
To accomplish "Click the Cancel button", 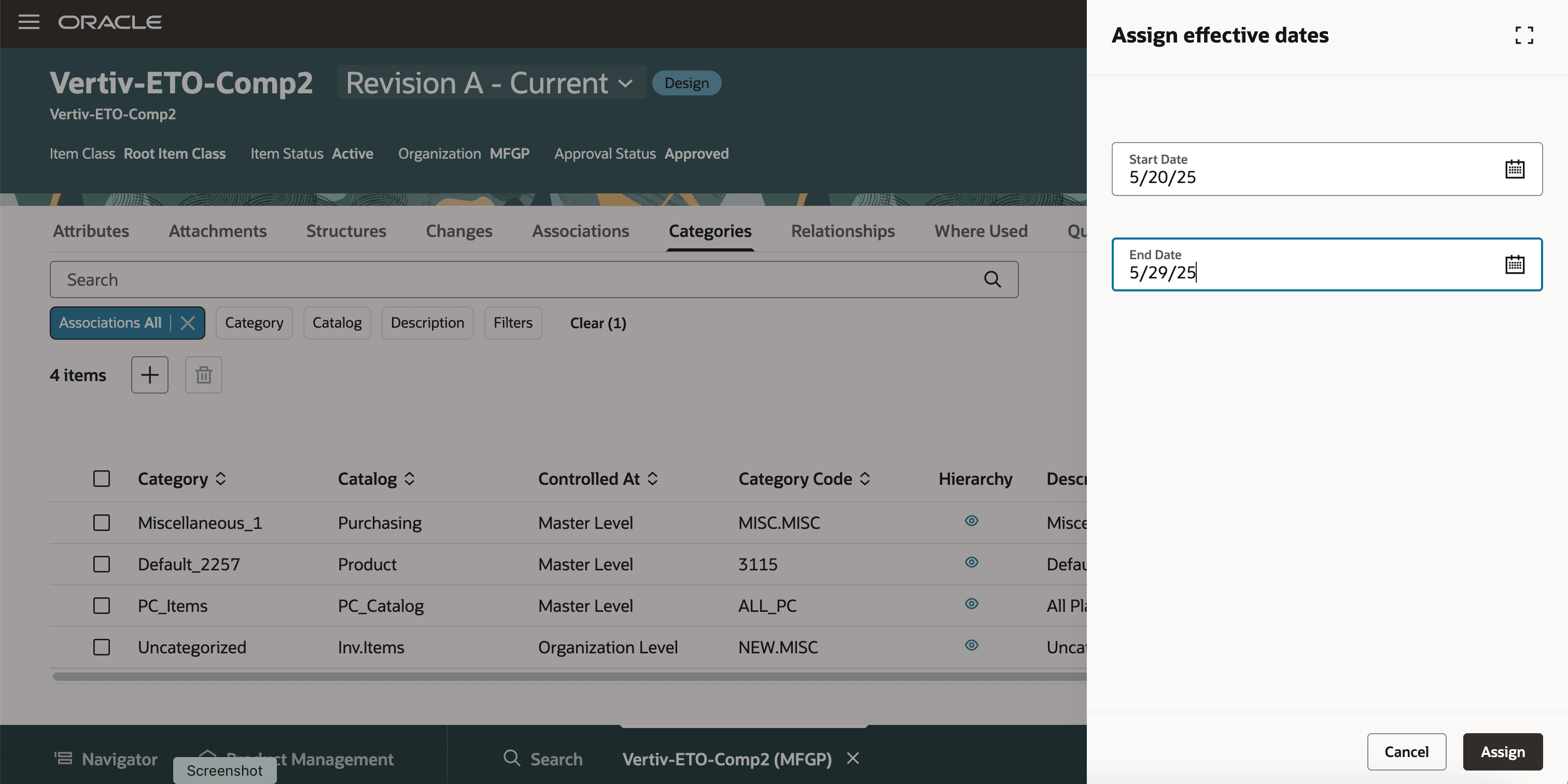I will click(x=1406, y=752).
